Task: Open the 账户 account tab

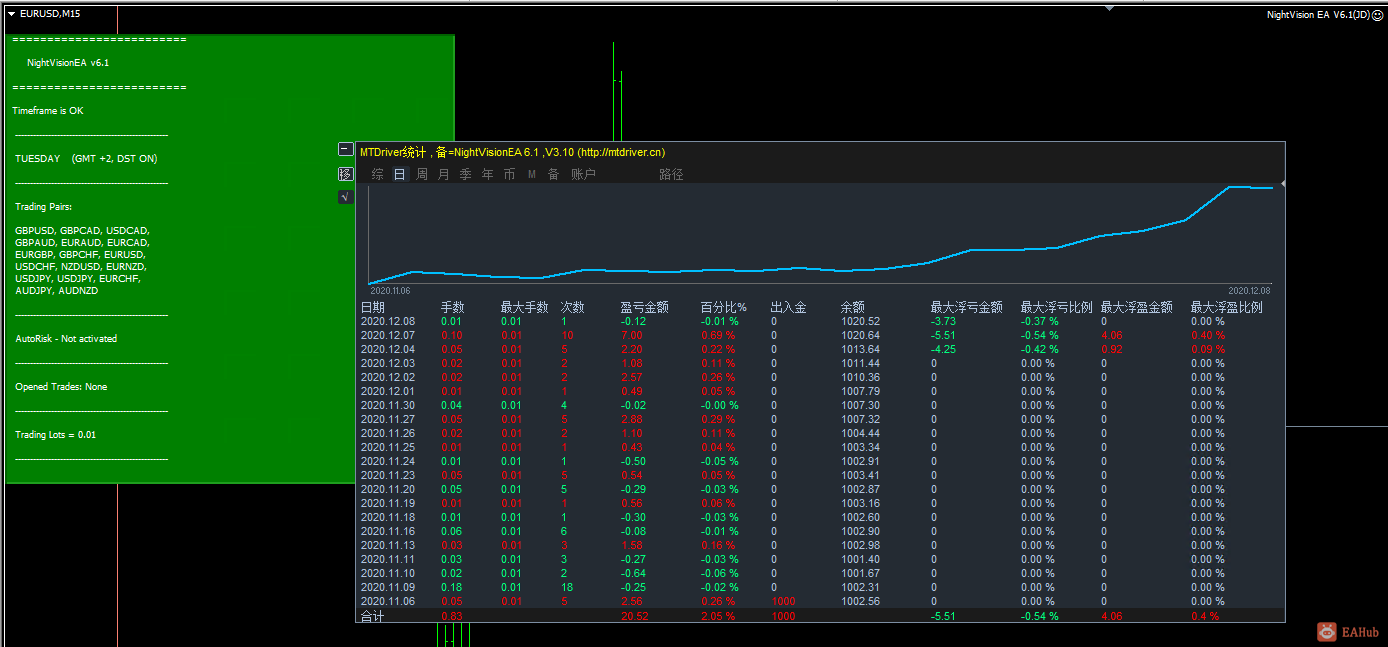Action: coord(583,175)
